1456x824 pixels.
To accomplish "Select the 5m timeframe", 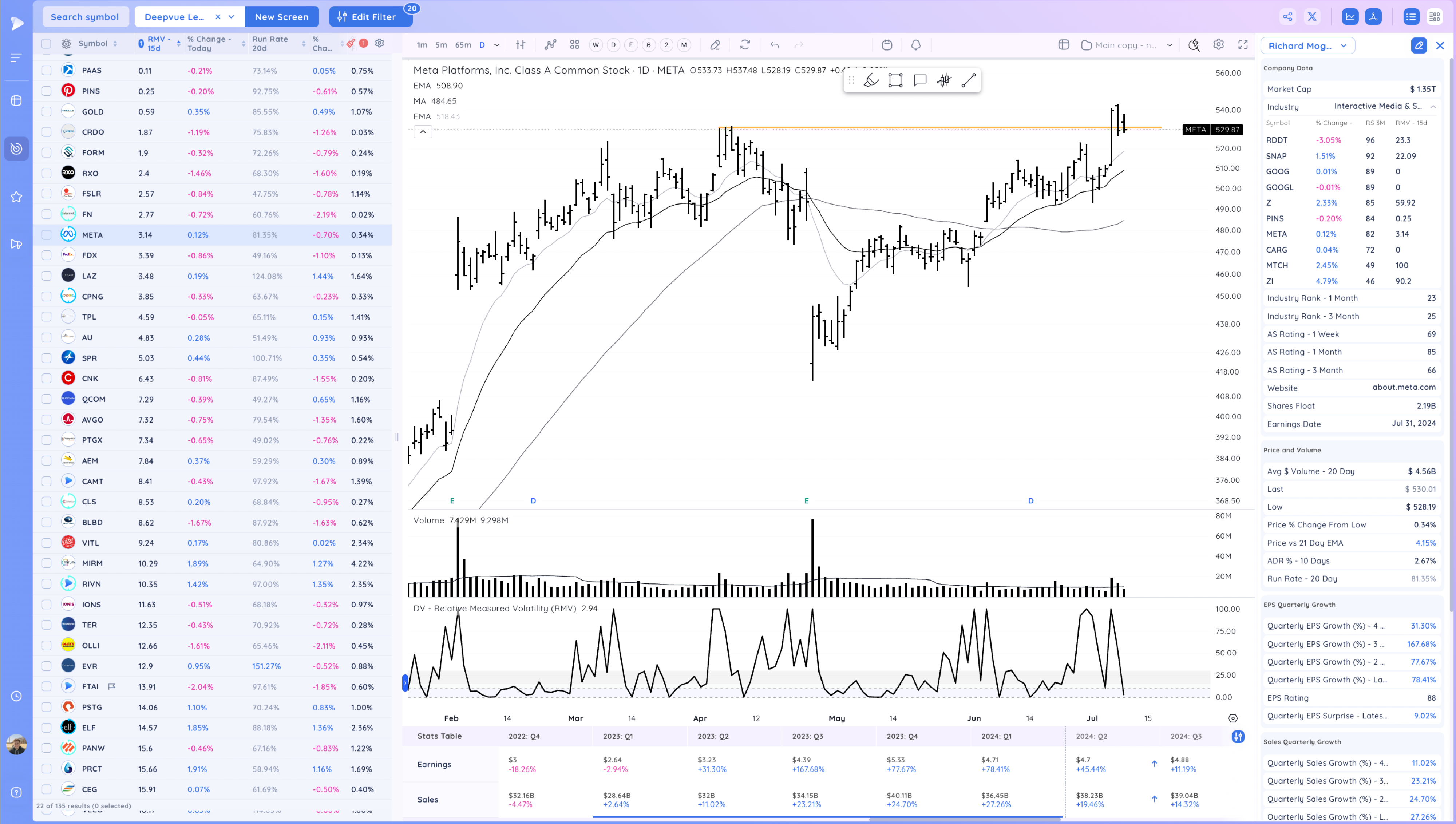I will (x=441, y=45).
